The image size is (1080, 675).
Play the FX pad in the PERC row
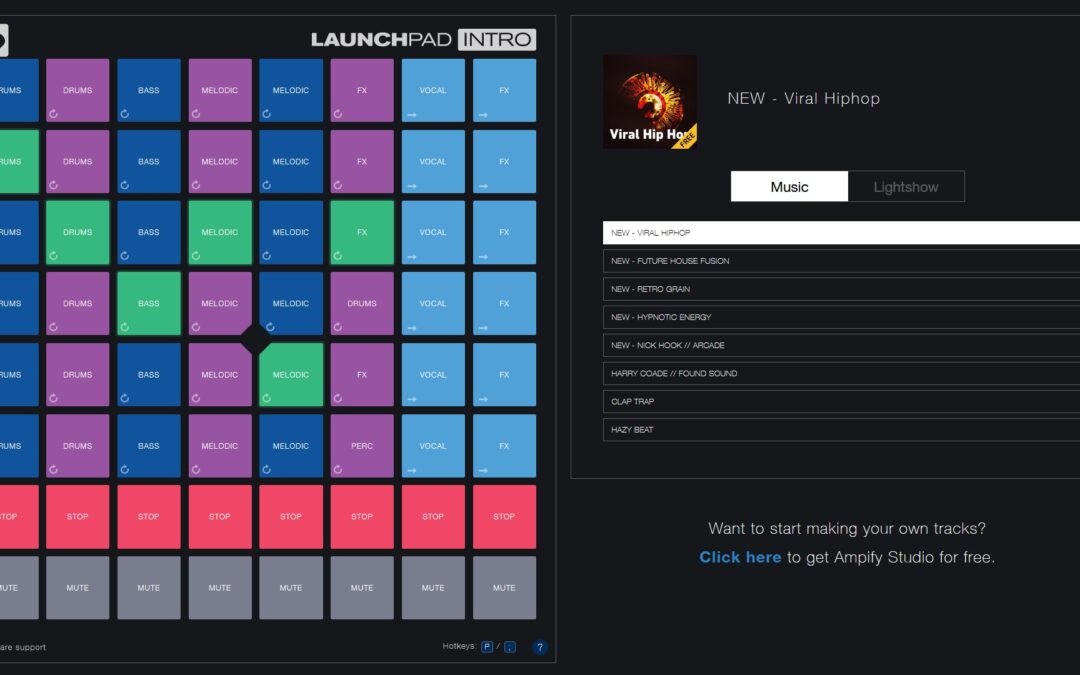click(x=504, y=446)
